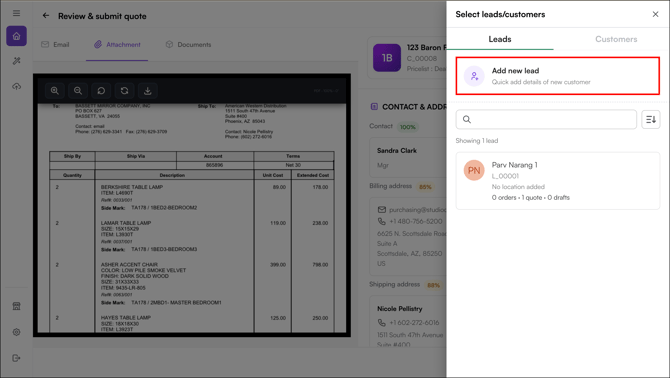The height and width of the screenshot is (378, 670).
Task: Open the store icon in sidebar
Action: tap(16, 306)
